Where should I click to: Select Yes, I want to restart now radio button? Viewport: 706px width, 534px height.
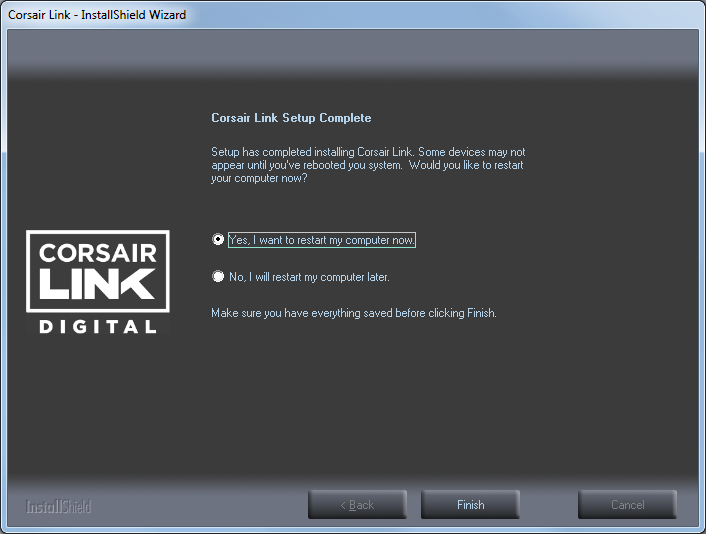(218, 240)
